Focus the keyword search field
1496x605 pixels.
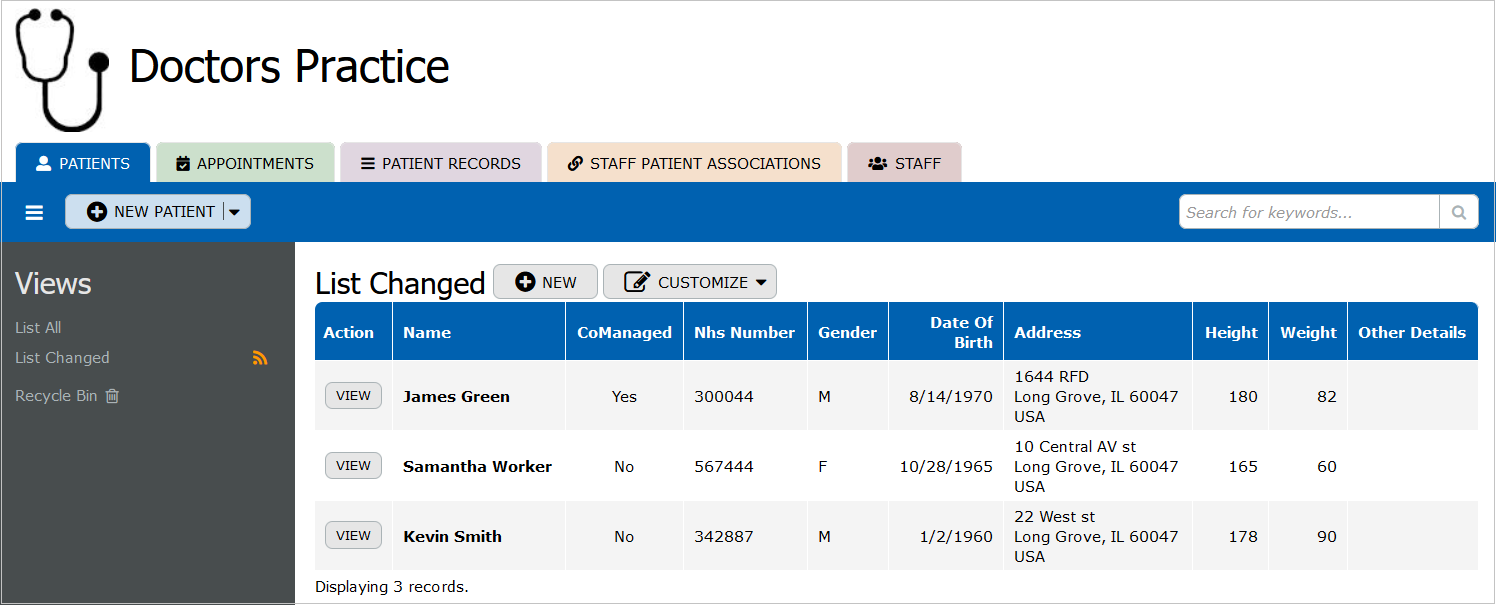coord(1308,212)
